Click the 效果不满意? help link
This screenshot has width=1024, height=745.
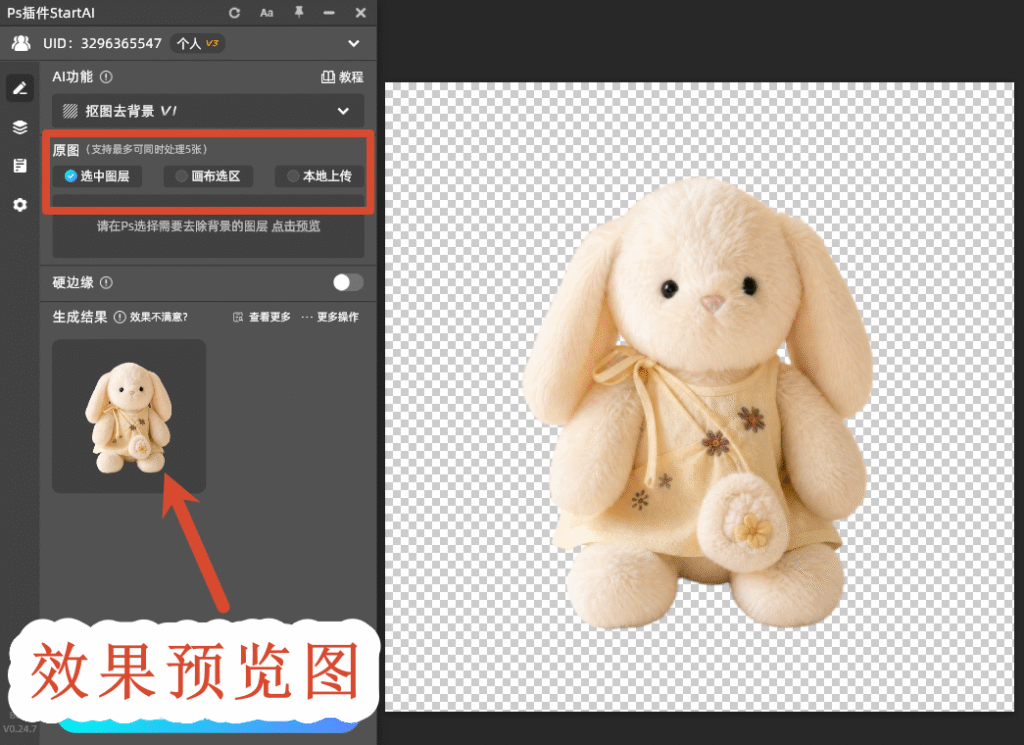pos(159,317)
